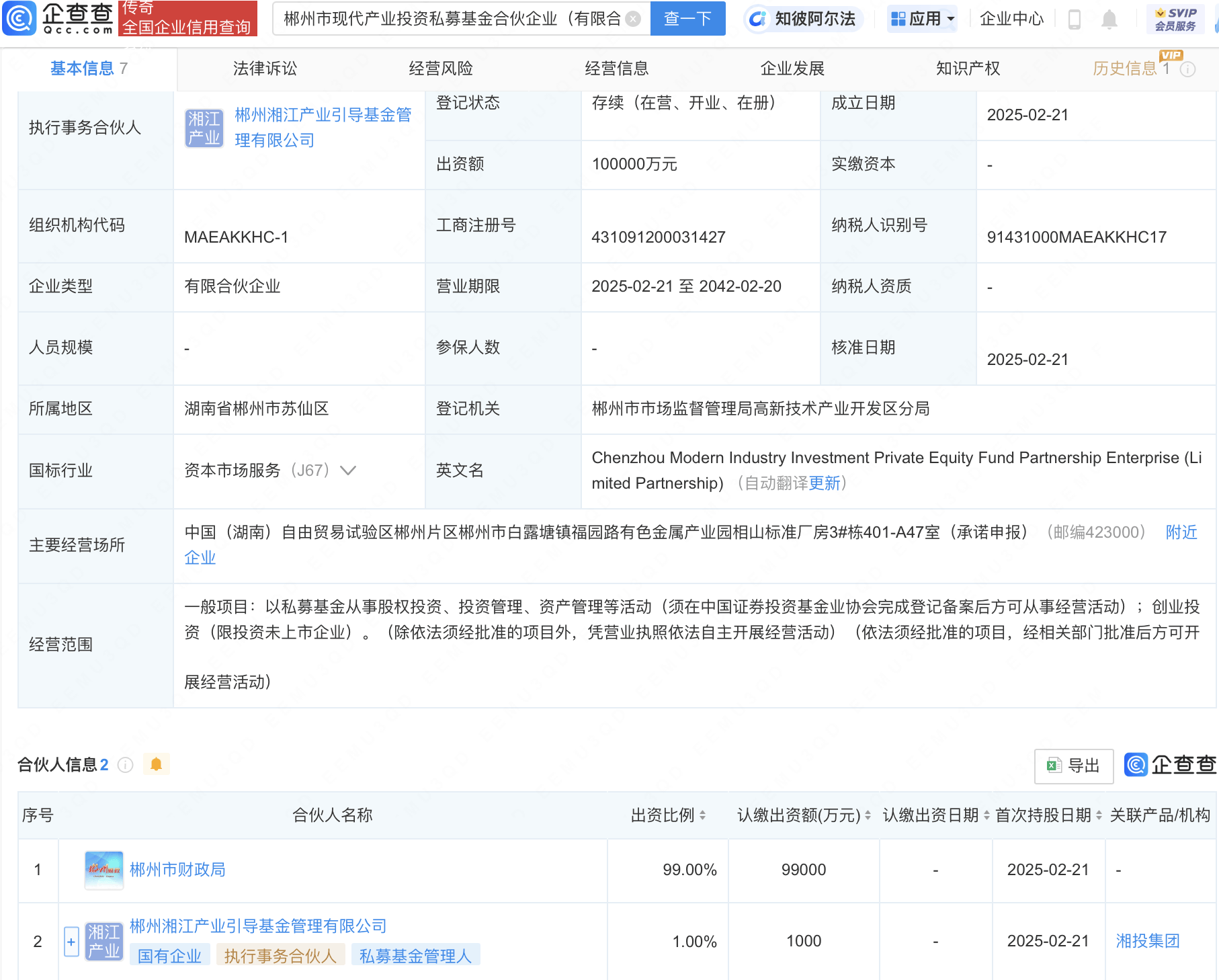The width and height of the screenshot is (1219, 980).
Task: Click the 序号 column header
Action: [x=38, y=815]
